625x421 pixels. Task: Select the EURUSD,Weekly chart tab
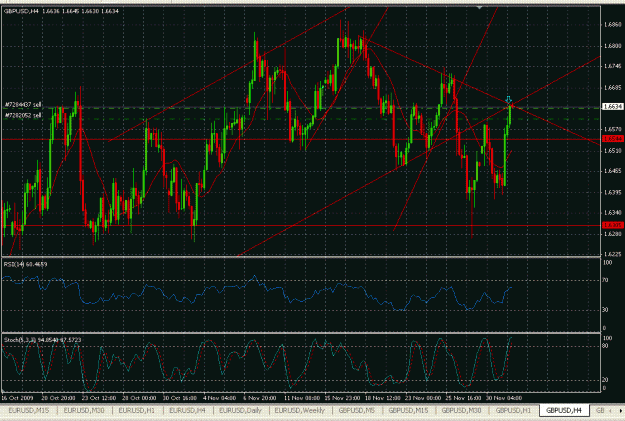pos(300,410)
